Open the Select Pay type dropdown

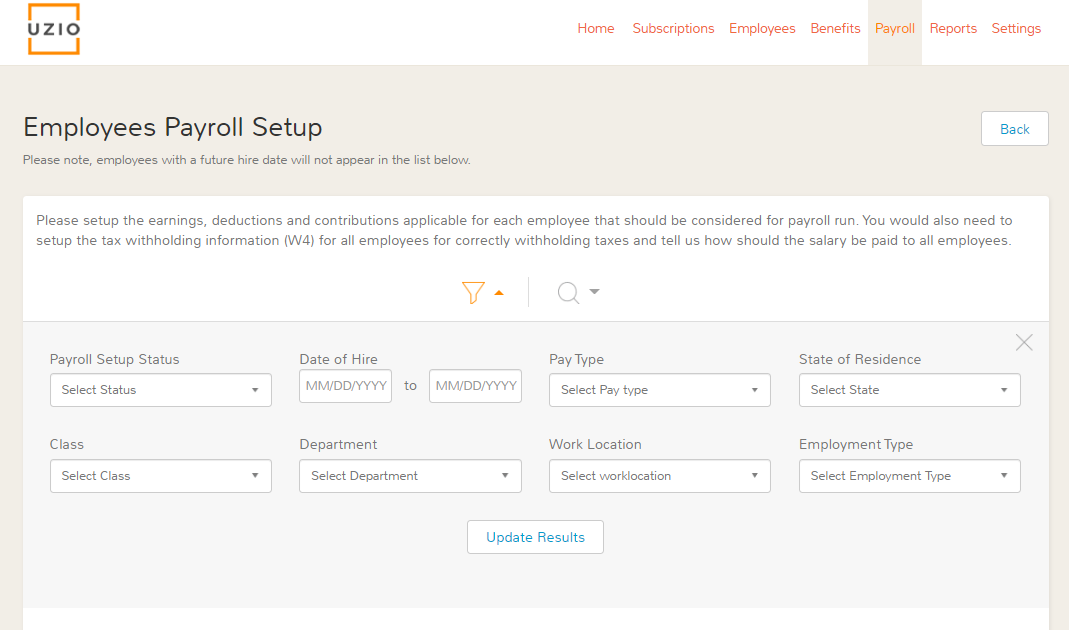point(659,390)
